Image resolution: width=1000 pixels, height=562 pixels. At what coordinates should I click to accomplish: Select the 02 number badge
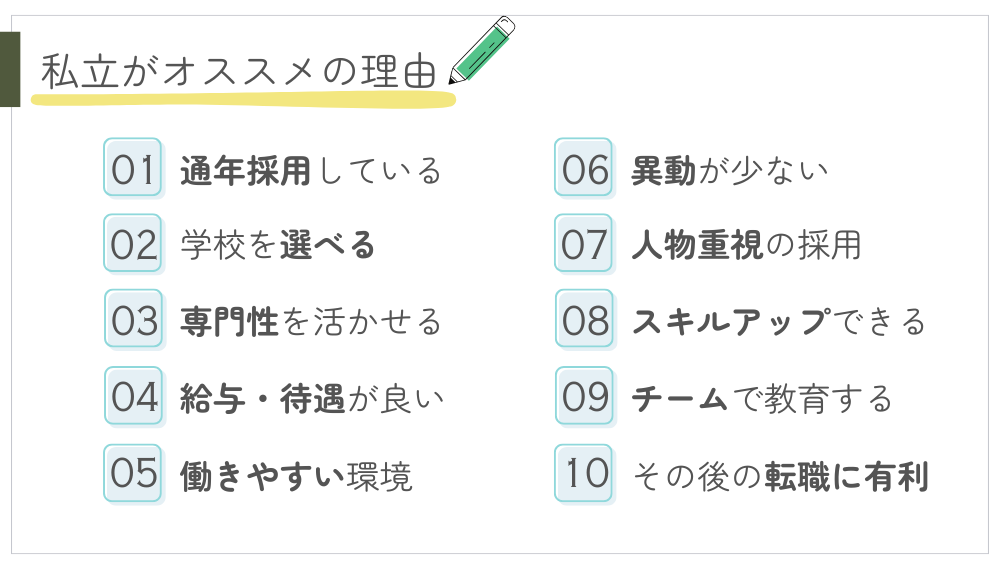(x=134, y=243)
